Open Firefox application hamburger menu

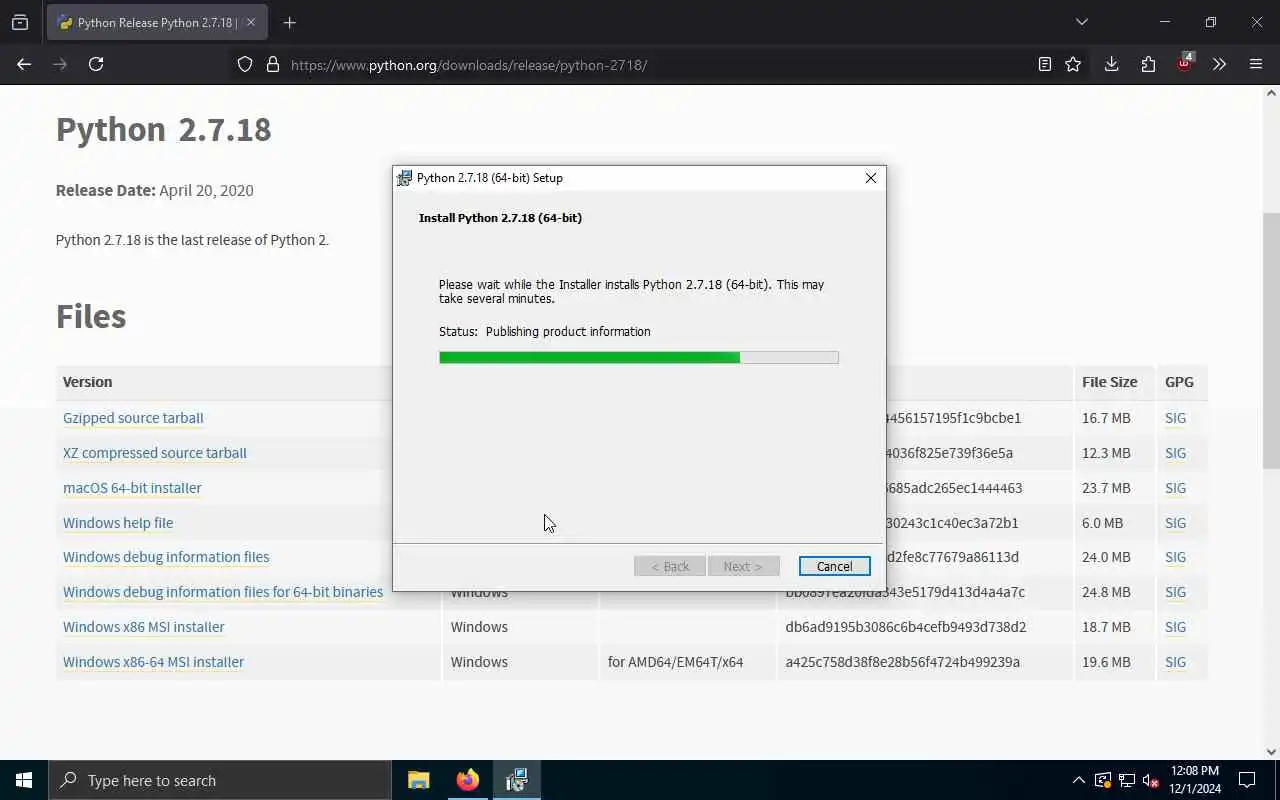[x=1256, y=64]
